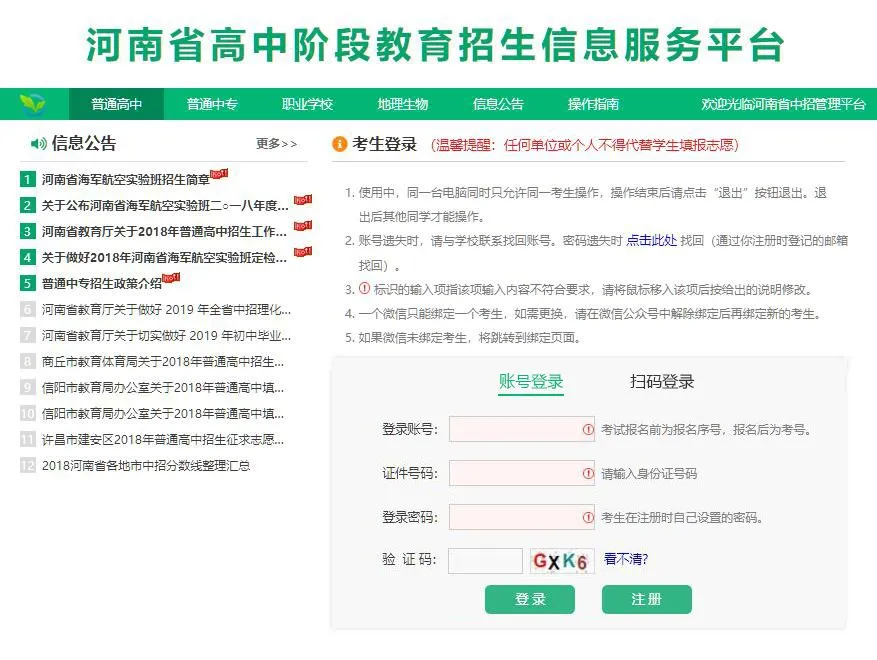Open 商丘市教育体育局关于2018年普通高中招生 announcement
Viewport: 877px width, 660px height.
(163, 361)
